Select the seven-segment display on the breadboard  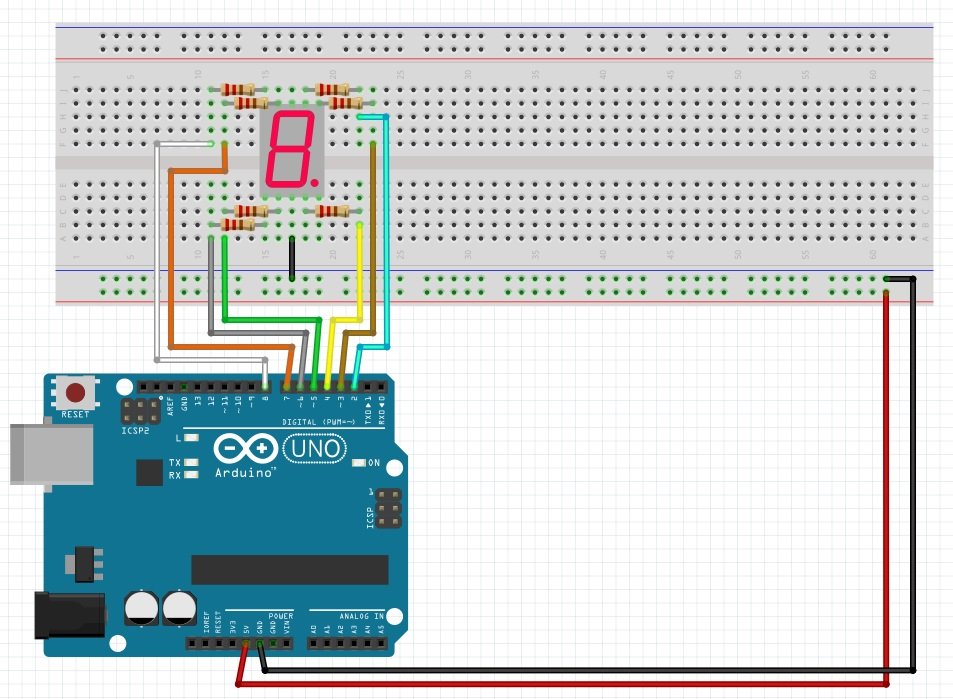coord(290,150)
